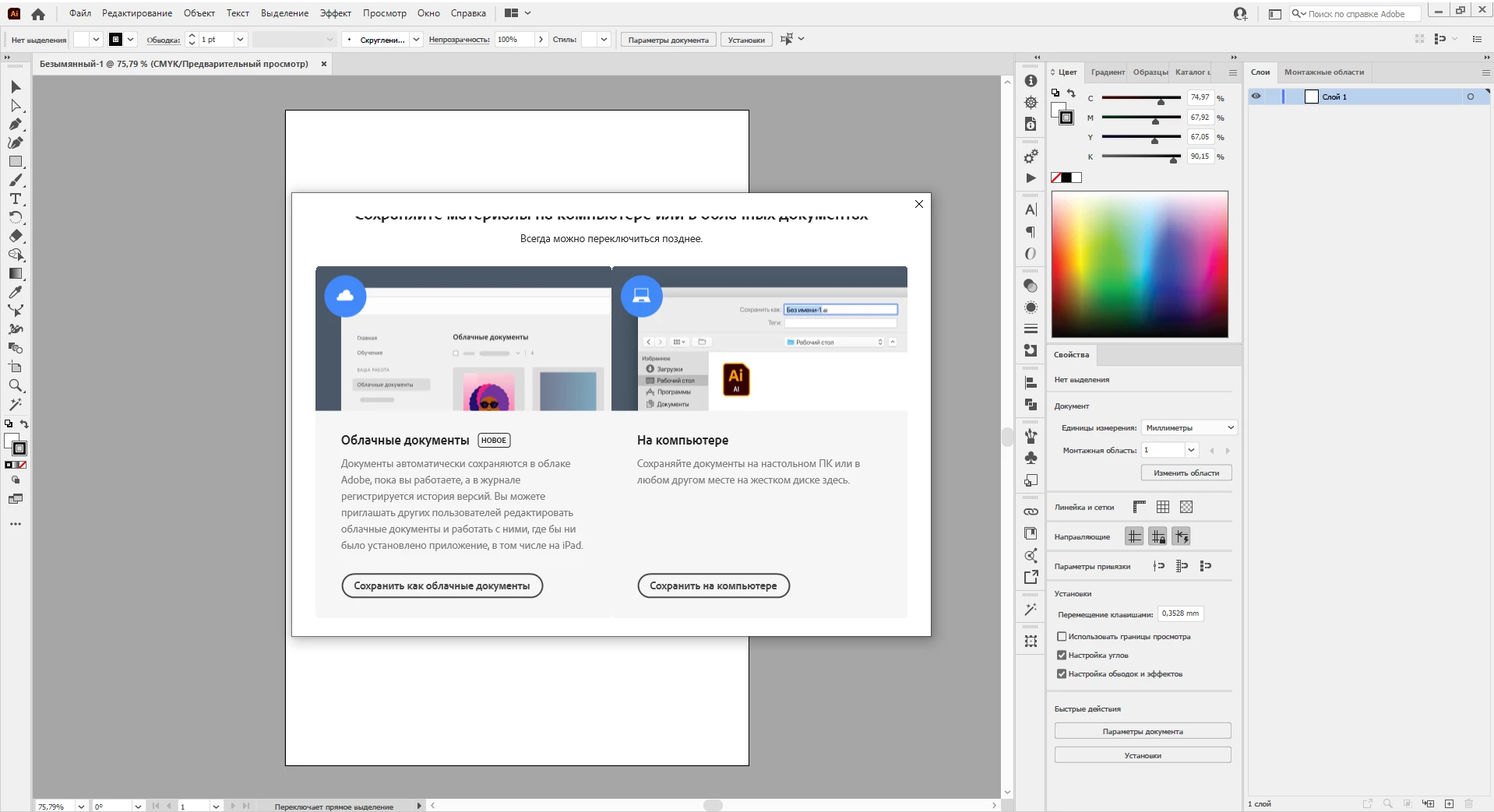Pick a color in spectrum ramp

pyautogui.click(x=1140, y=264)
